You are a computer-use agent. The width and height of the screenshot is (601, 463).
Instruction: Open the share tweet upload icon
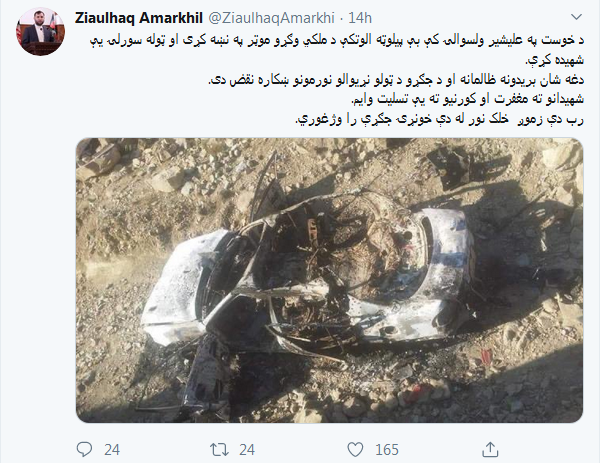pos(490,449)
